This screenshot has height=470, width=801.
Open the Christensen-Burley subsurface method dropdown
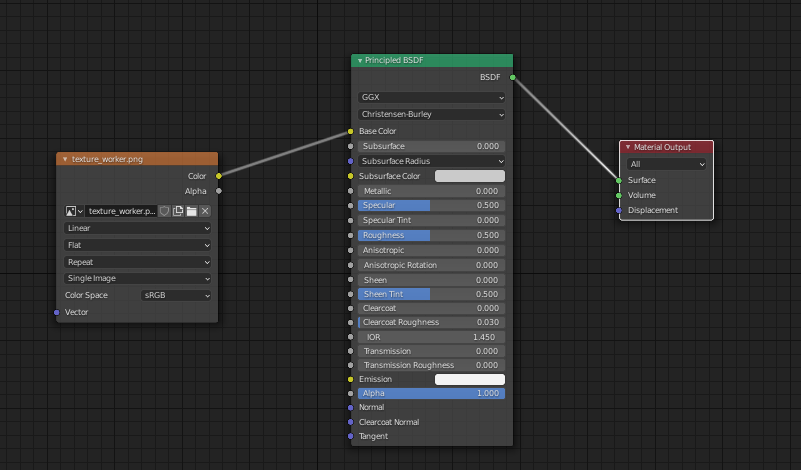(431, 114)
